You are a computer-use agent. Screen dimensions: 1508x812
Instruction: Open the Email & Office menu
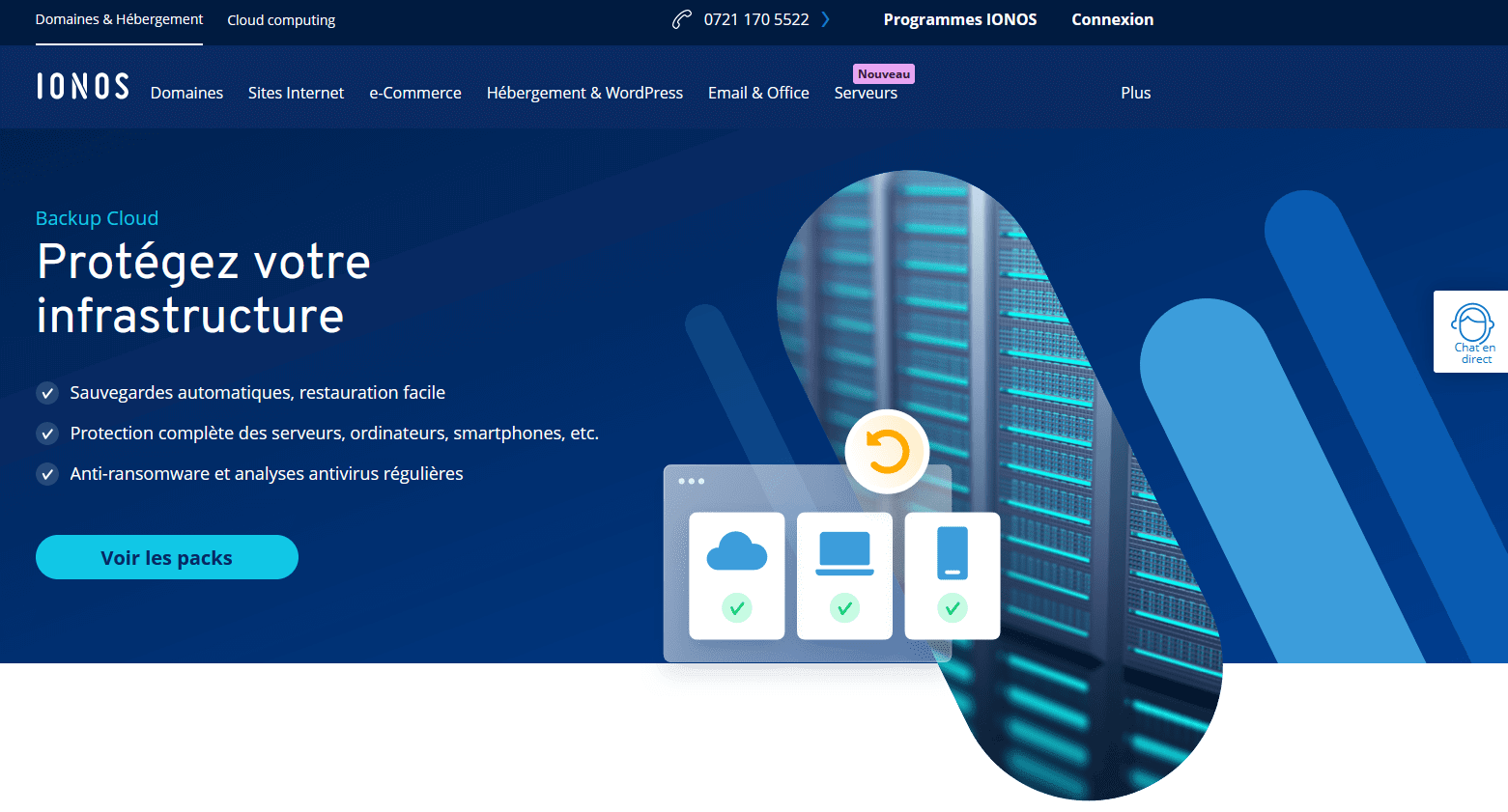tap(758, 93)
